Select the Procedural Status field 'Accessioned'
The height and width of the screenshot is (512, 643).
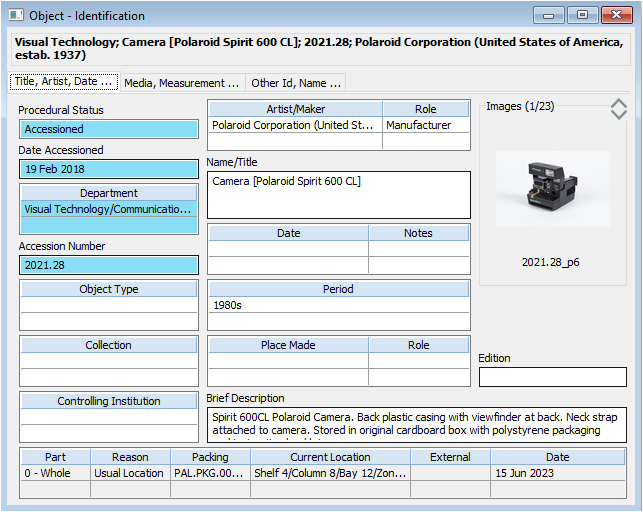[109, 129]
